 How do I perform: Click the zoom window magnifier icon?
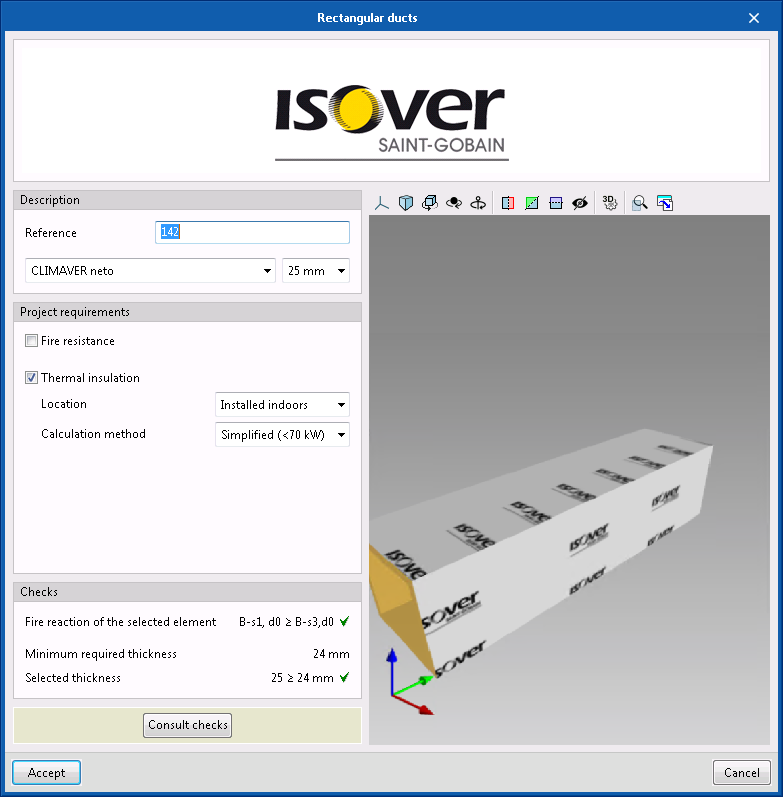click(x=640, y=203)
